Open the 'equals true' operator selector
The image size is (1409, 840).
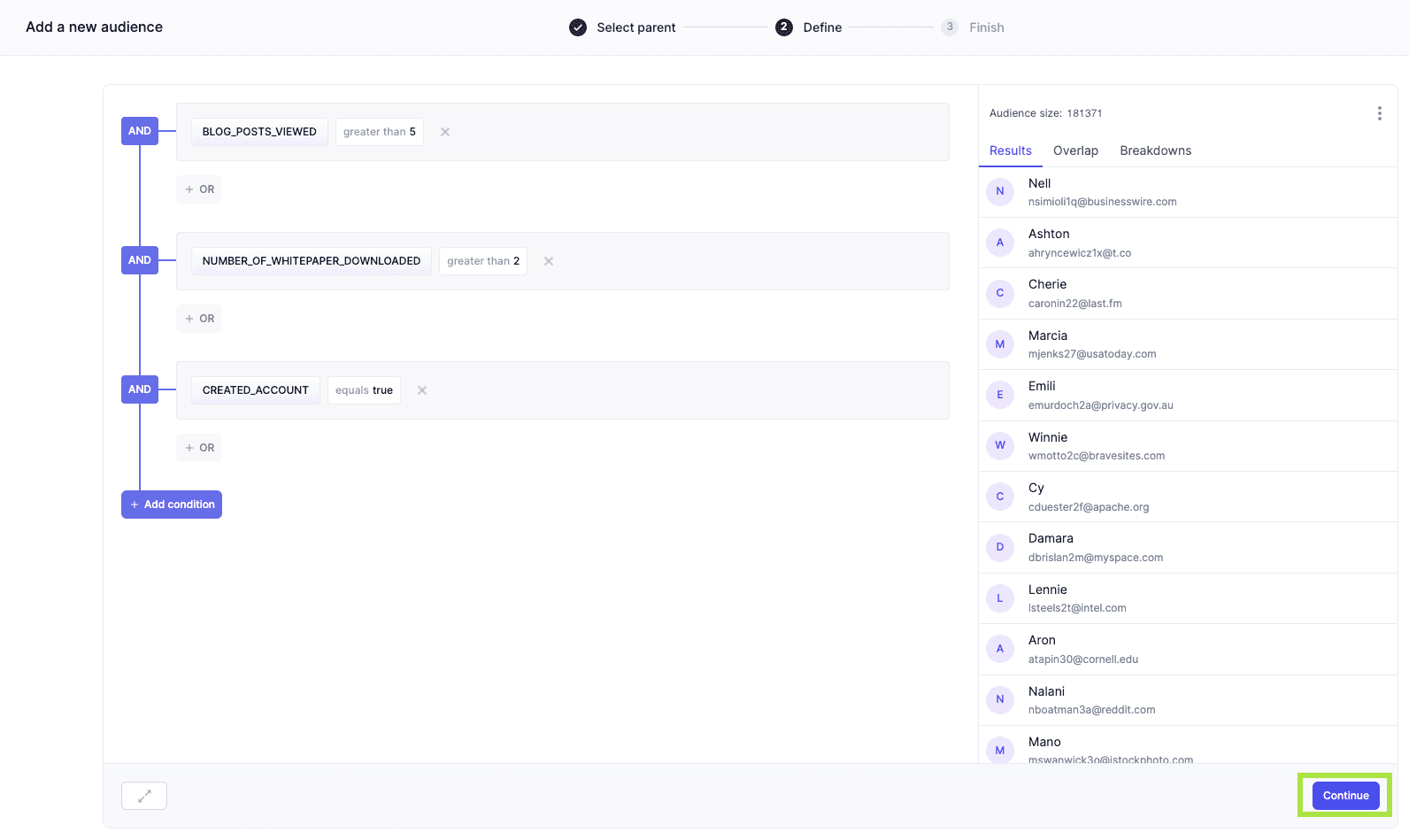(x=364, y=390)
